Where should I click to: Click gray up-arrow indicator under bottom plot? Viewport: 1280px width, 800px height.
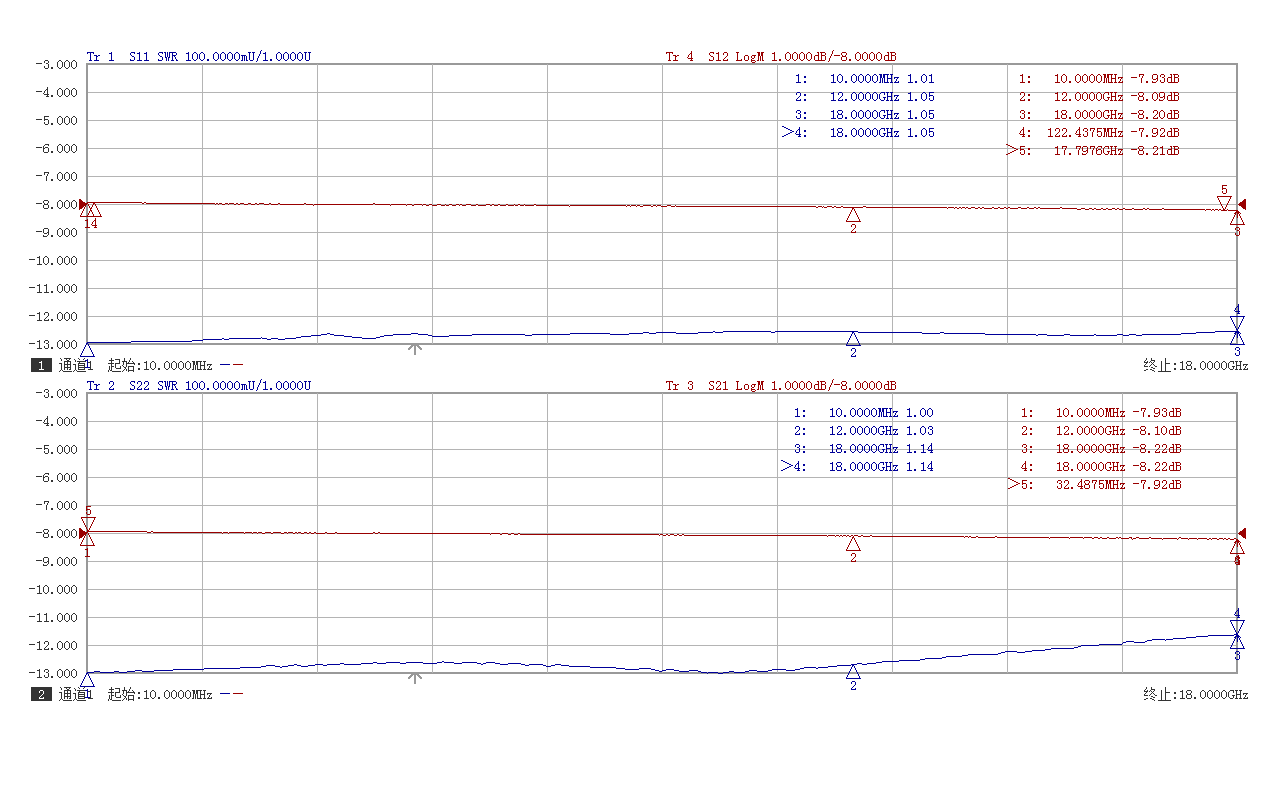(x=416, y=677)
